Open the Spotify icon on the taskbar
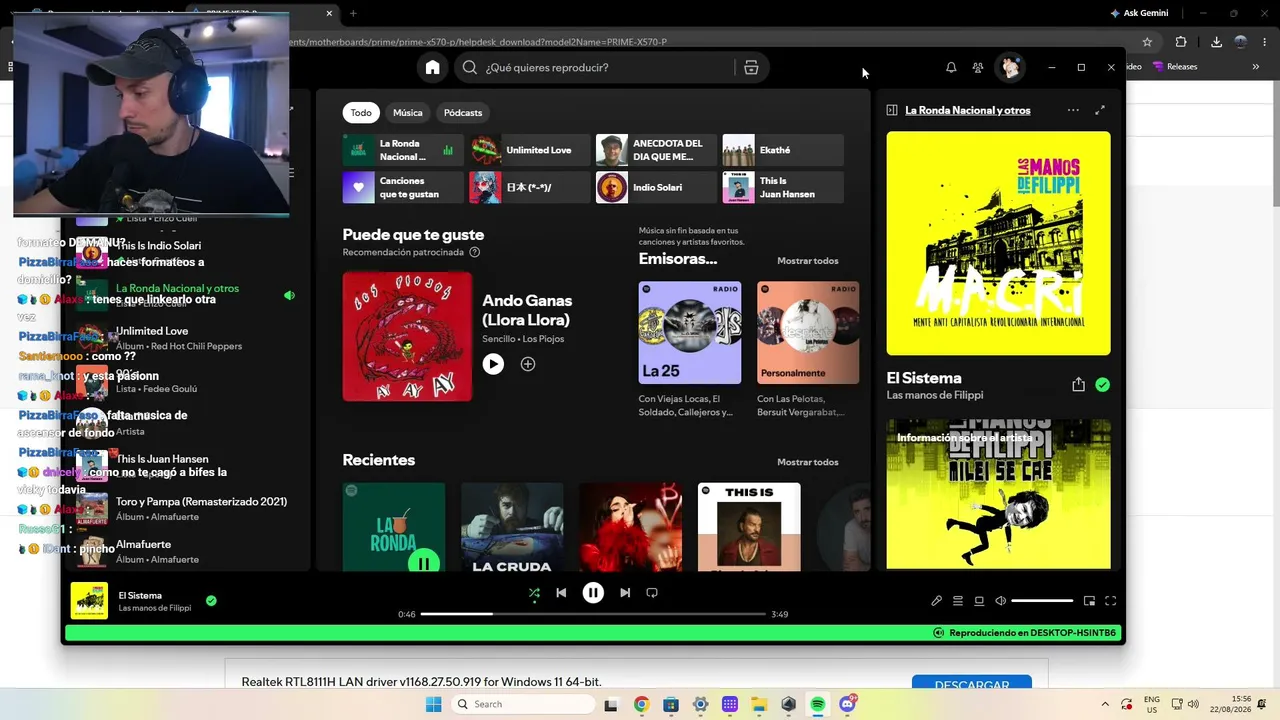The image size is (1280, 720). [x=818, y=704]
